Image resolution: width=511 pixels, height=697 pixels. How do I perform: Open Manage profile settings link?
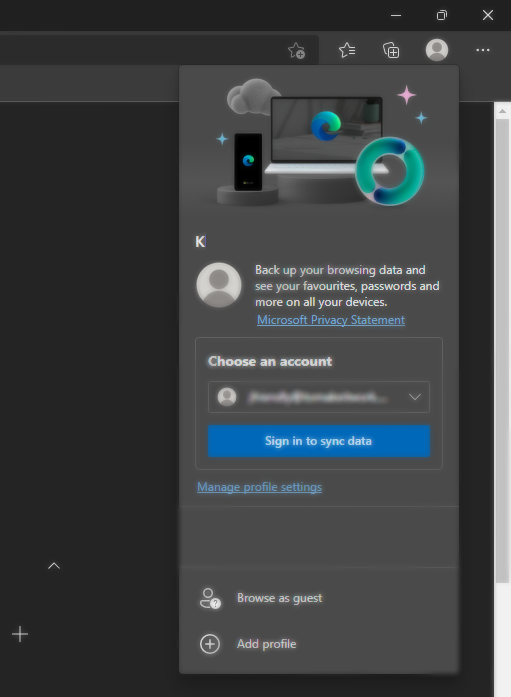pos(259,487)
